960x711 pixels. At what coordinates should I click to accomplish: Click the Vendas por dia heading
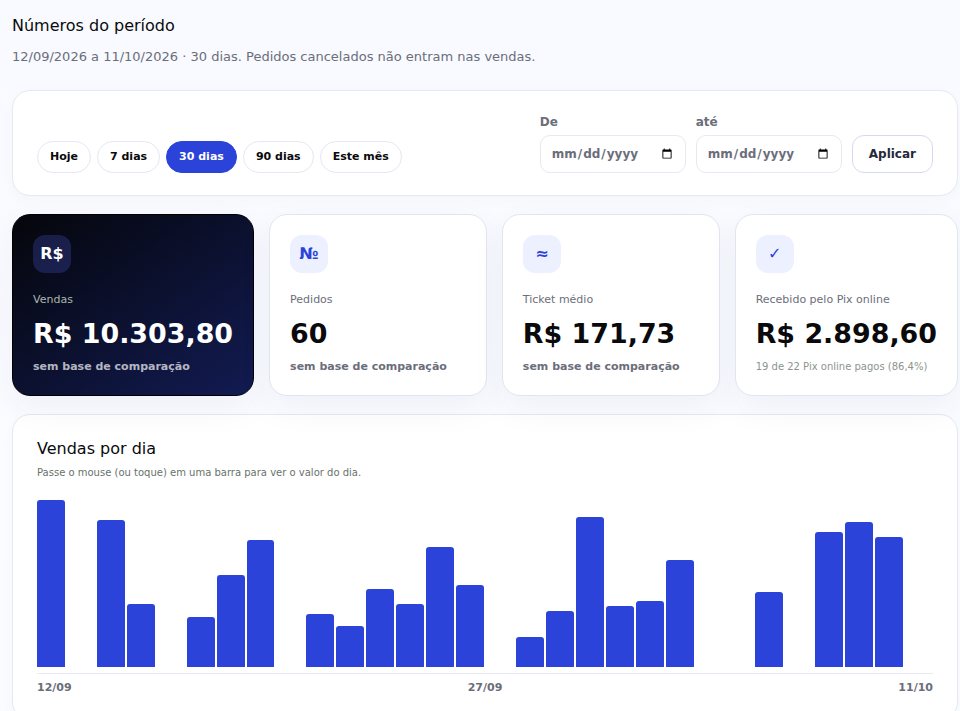96,448
